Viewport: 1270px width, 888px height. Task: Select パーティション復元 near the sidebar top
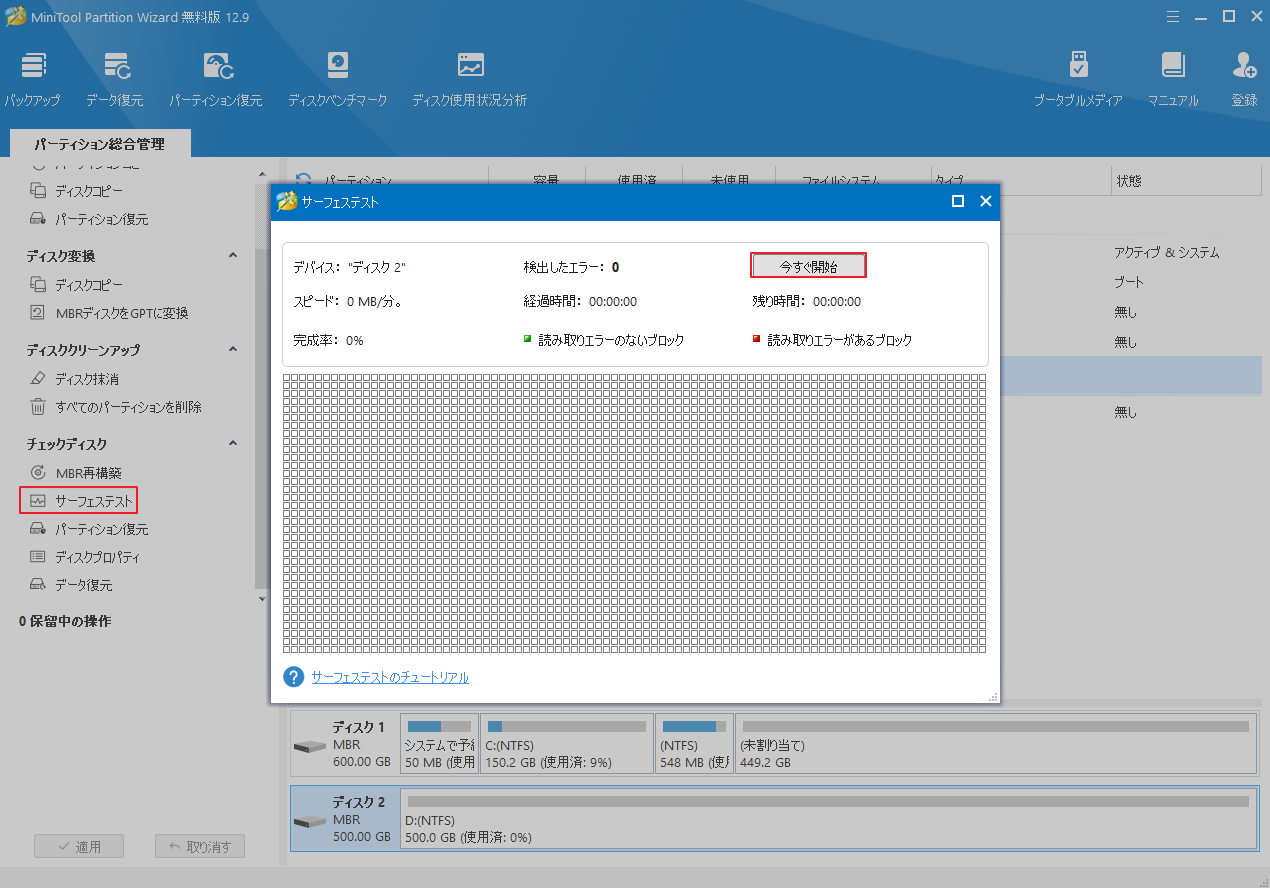tap(89, 219)
